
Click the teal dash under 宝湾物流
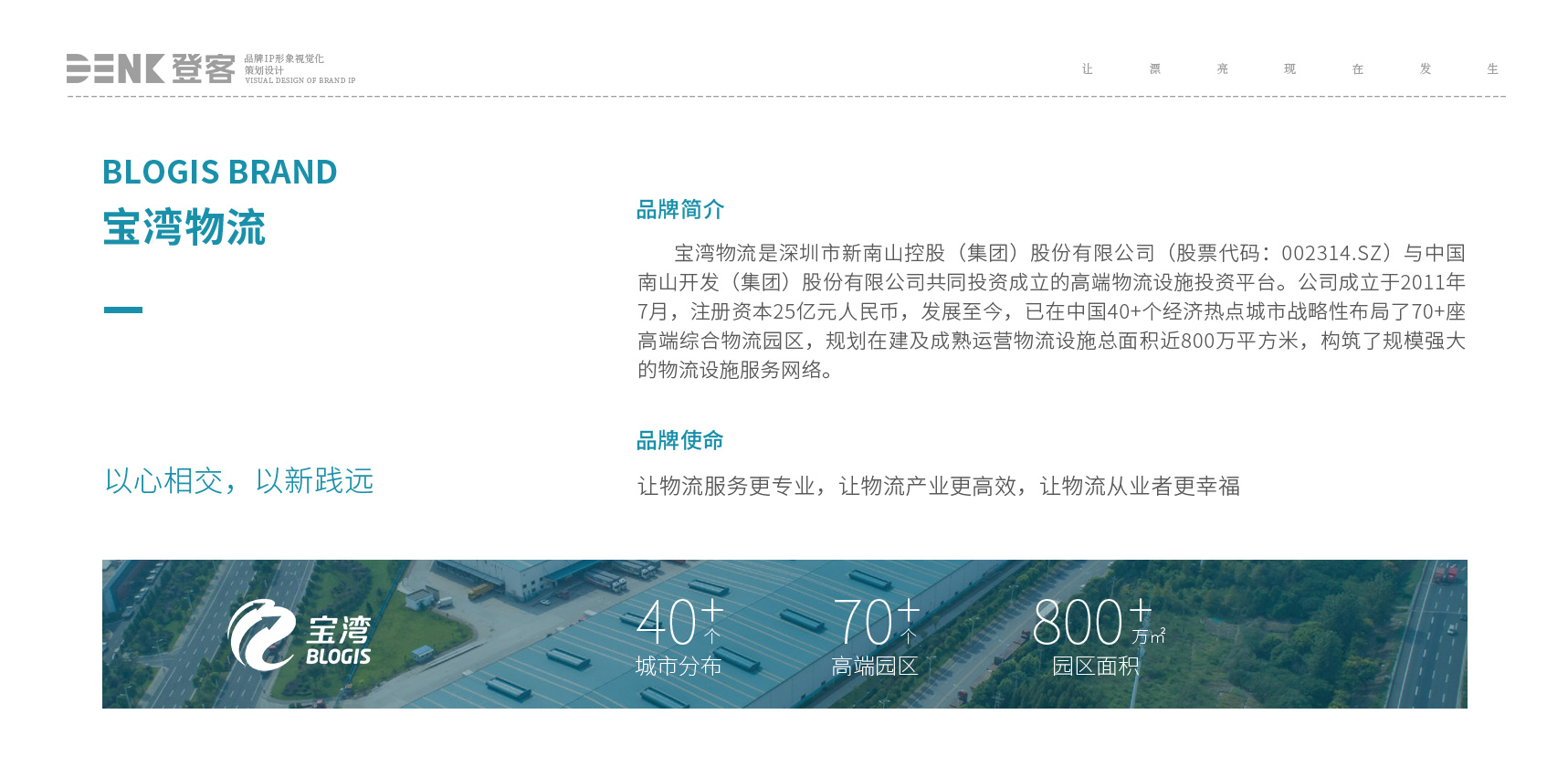123,310
